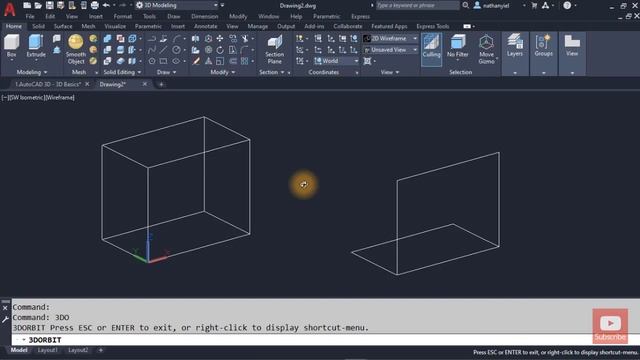Image resolution: width=640 pixels, height=360 pixels.
Task: Switch to the Visualize ribbon tab
Action: coord(115,26)
